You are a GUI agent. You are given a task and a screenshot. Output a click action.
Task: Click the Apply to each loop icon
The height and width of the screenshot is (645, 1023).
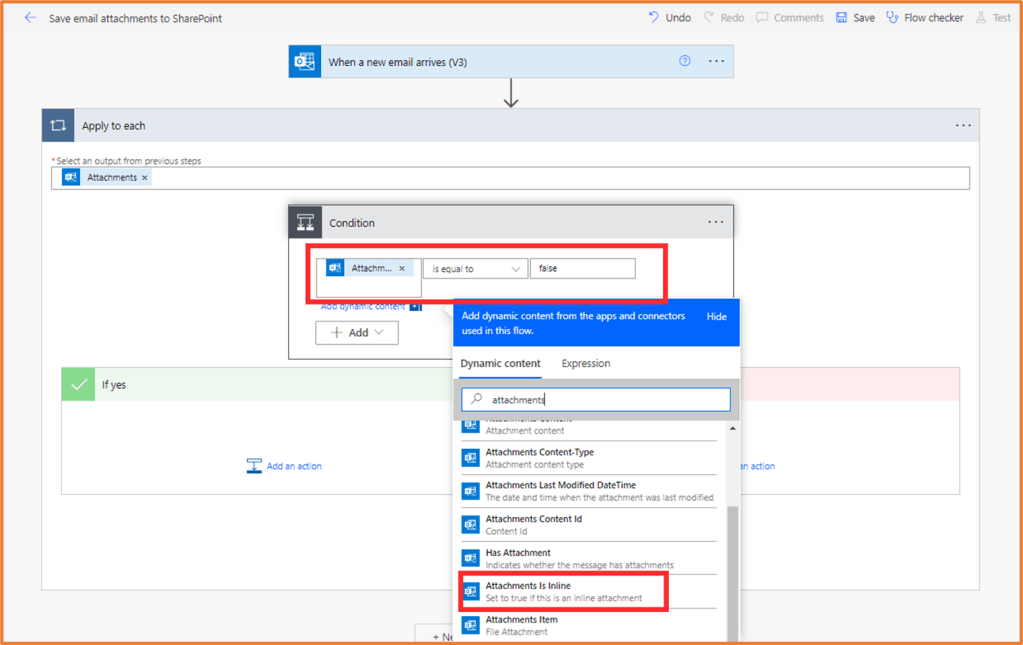click(58, 125)
